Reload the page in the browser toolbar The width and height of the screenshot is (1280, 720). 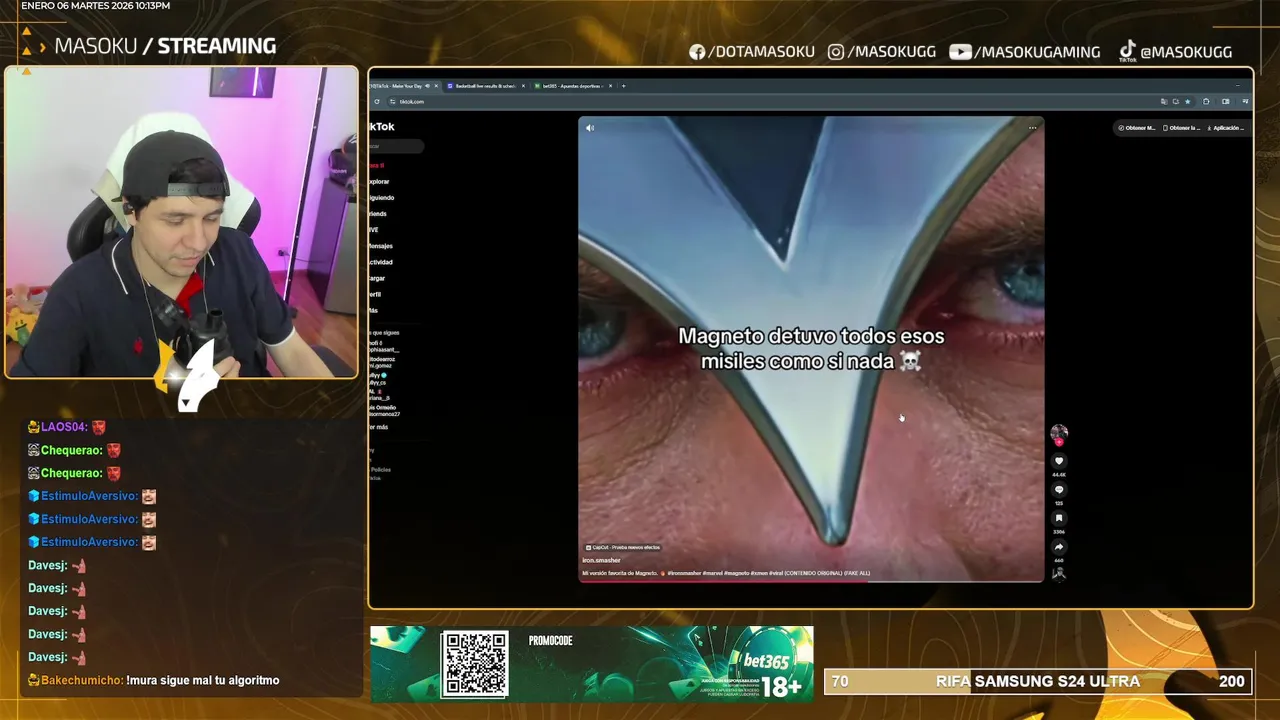(377, 101)
